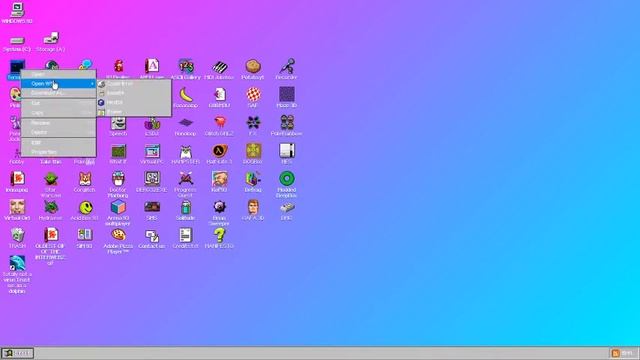Choose Edit in the context menu
Viewport: 640px width, 360px height.
click(x=58, y=143)
